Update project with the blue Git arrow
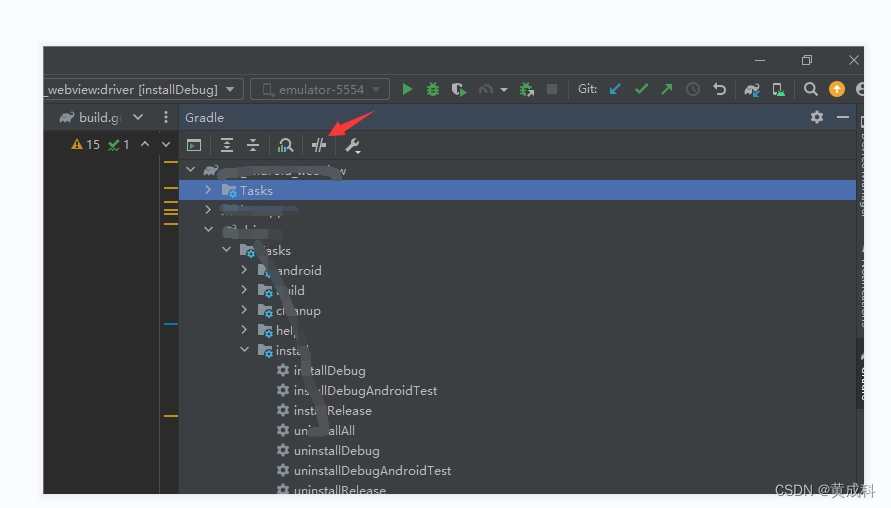The width and height of the screenshot is (891, 508). point(615,89)
